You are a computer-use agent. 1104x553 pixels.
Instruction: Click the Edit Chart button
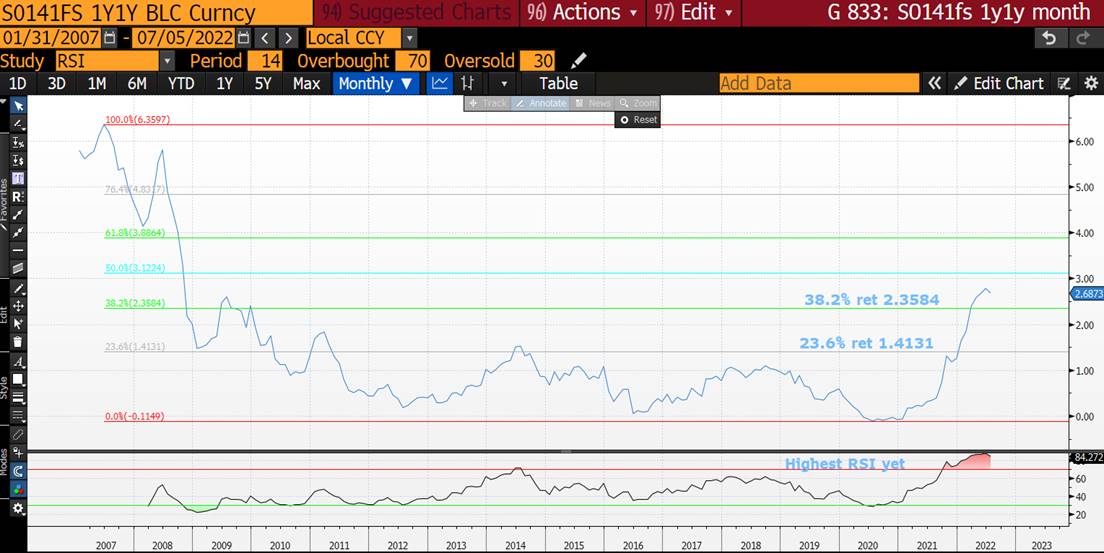[1000, 83]
